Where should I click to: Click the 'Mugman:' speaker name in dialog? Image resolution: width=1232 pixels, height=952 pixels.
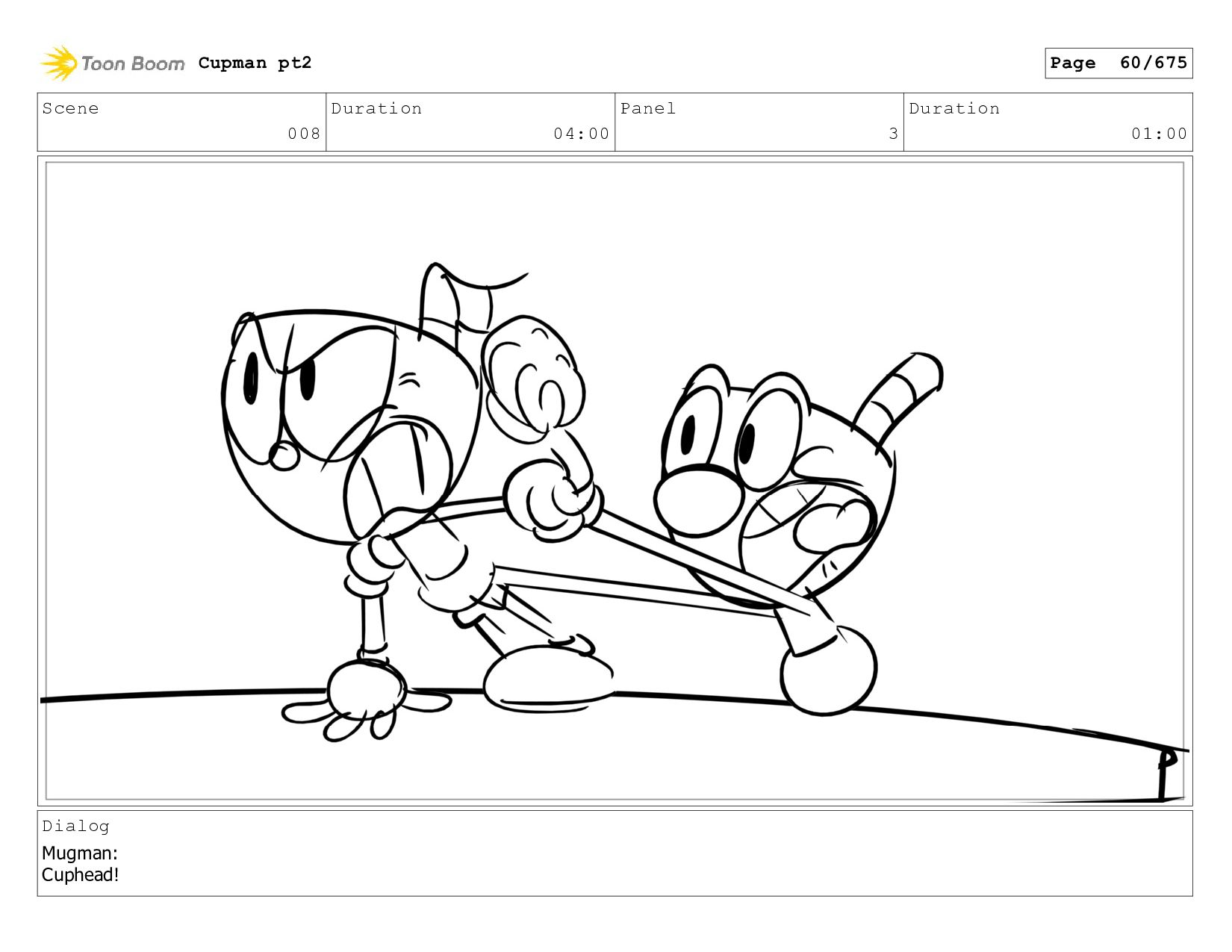pos(80,853)
